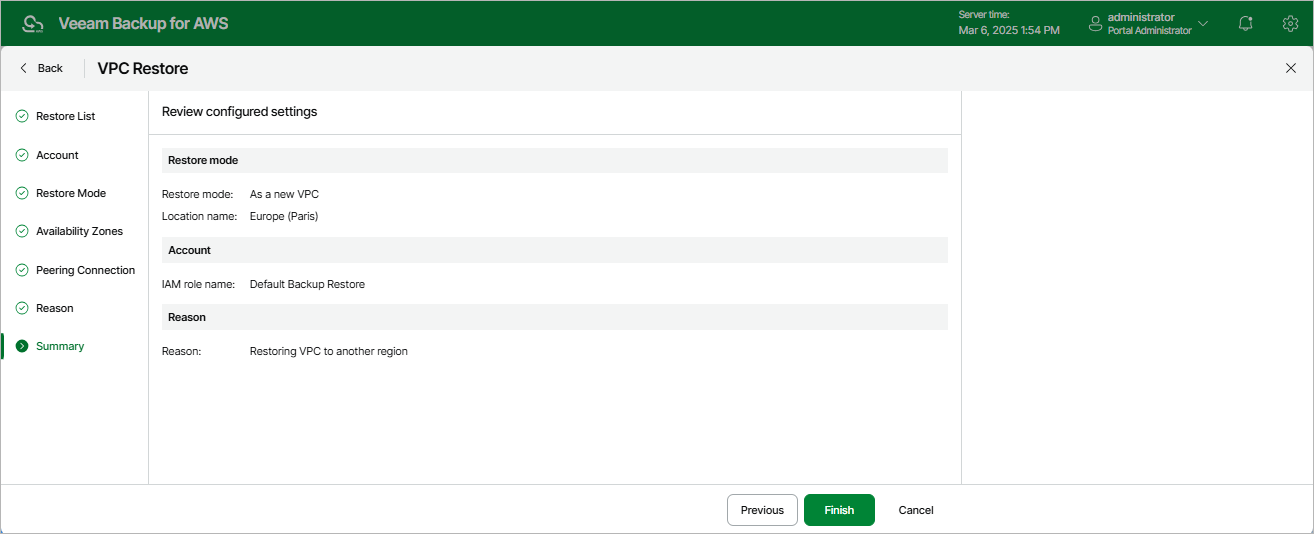Click the green check icon beside Peering Connection
The width and height of the screenshot is (1314, 534).
point(22,270)
